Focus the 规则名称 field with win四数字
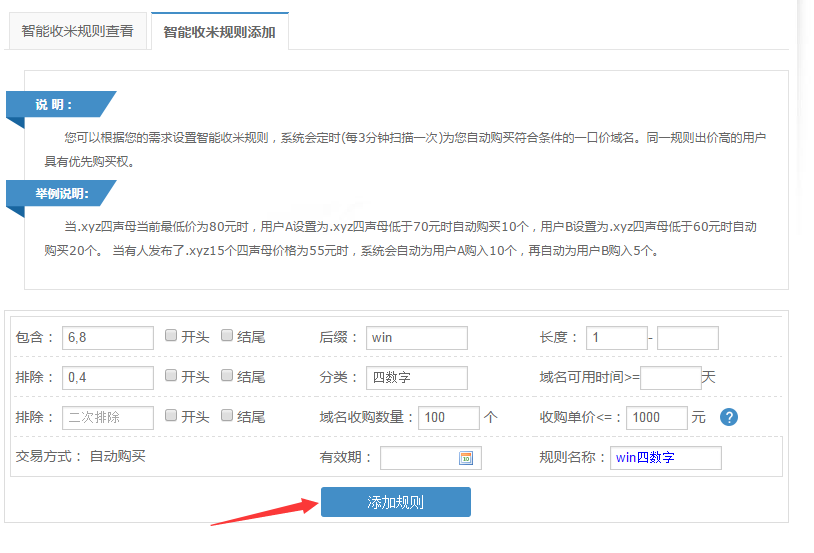 click(665, 458)
